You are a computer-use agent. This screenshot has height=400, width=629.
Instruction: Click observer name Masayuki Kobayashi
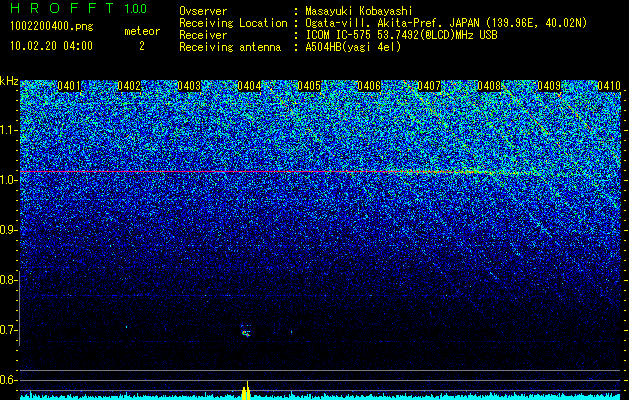[x=359, y=11]
